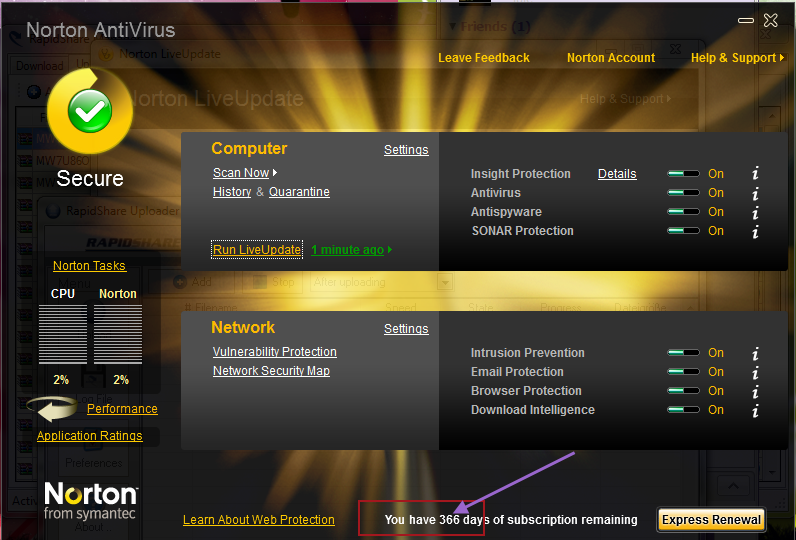Open Vulnerability Protection
Viewport: 796px width, 540px height.
tap(275, 352)
